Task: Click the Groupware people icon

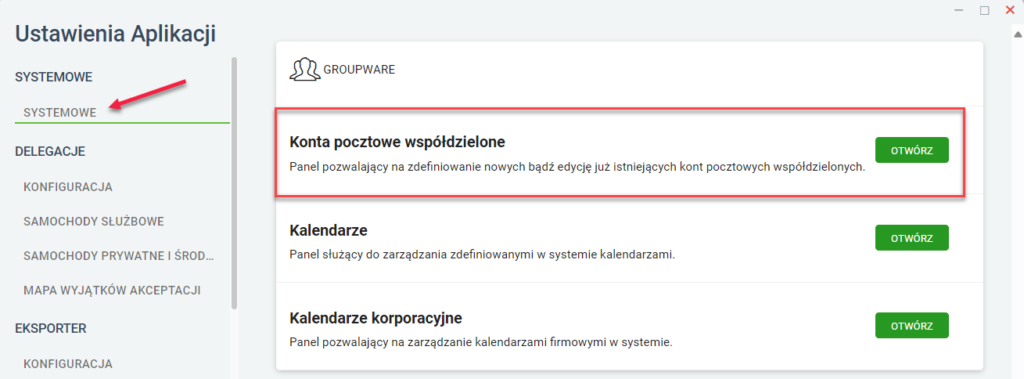Action: pyautogui.click(x=305, y=69)
